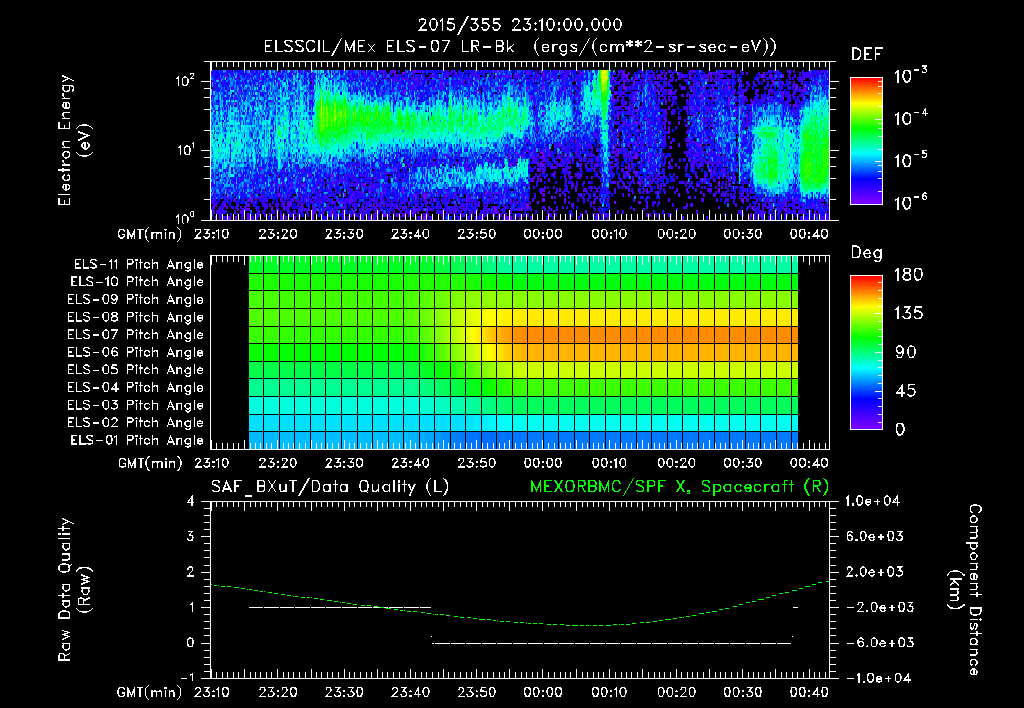Click the 10^0 energy axis tick label

[185, 217]
